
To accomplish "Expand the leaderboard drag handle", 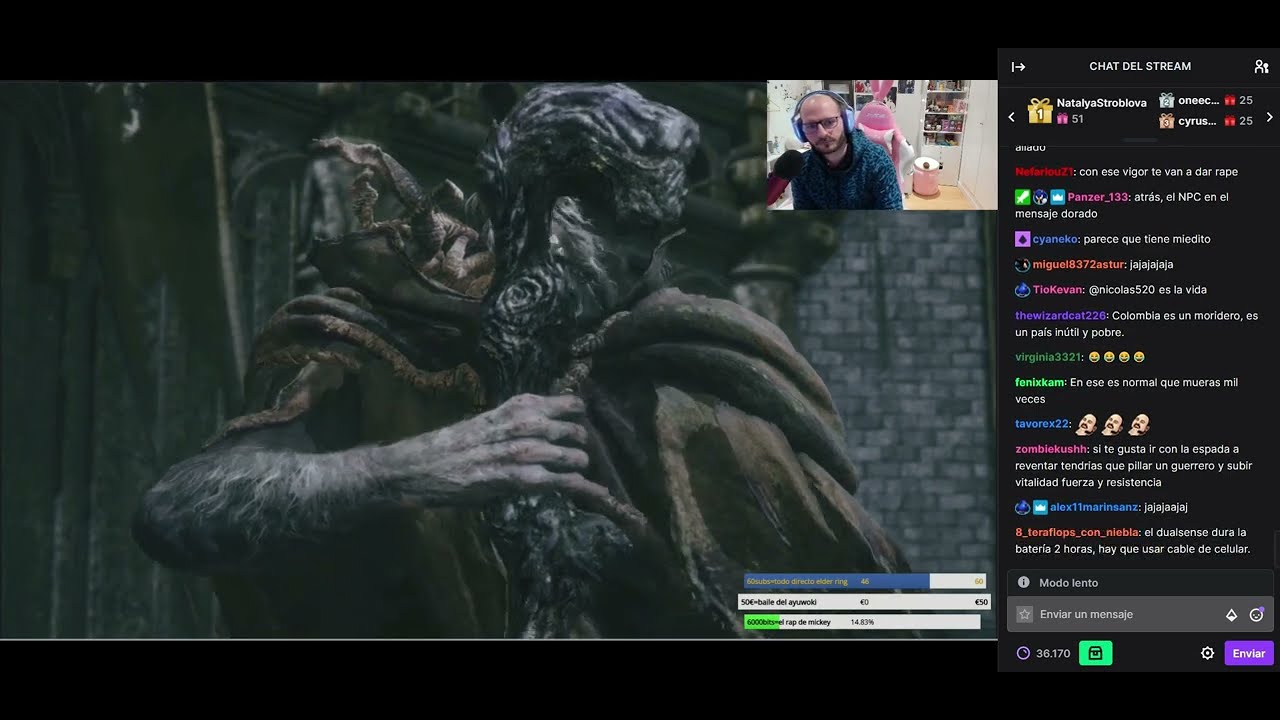I will point(1140,139).
